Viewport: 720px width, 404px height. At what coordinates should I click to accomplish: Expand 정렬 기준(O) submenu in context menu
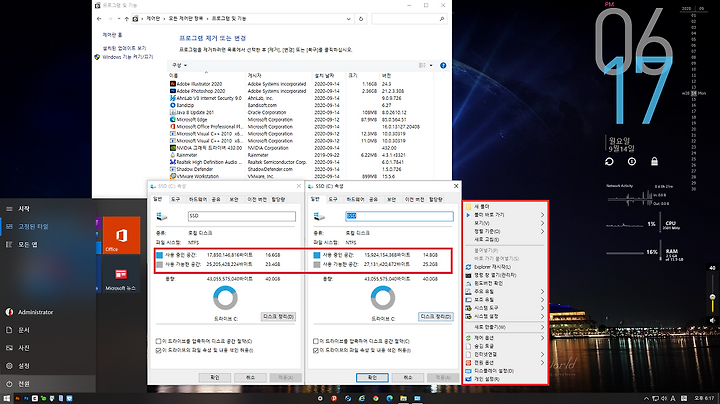click(505, 231)
